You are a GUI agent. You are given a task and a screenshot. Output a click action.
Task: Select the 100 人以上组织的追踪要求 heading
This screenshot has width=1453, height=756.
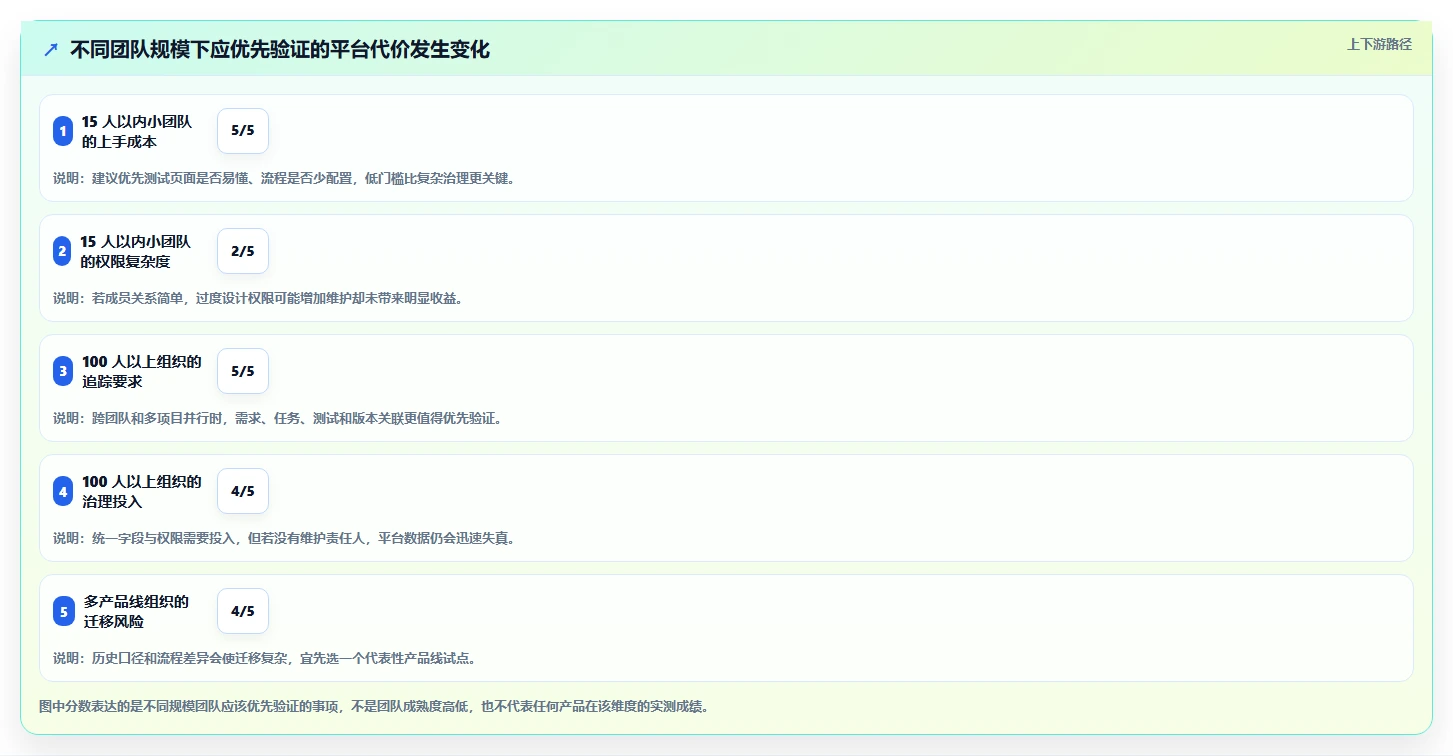click(142, 371)
